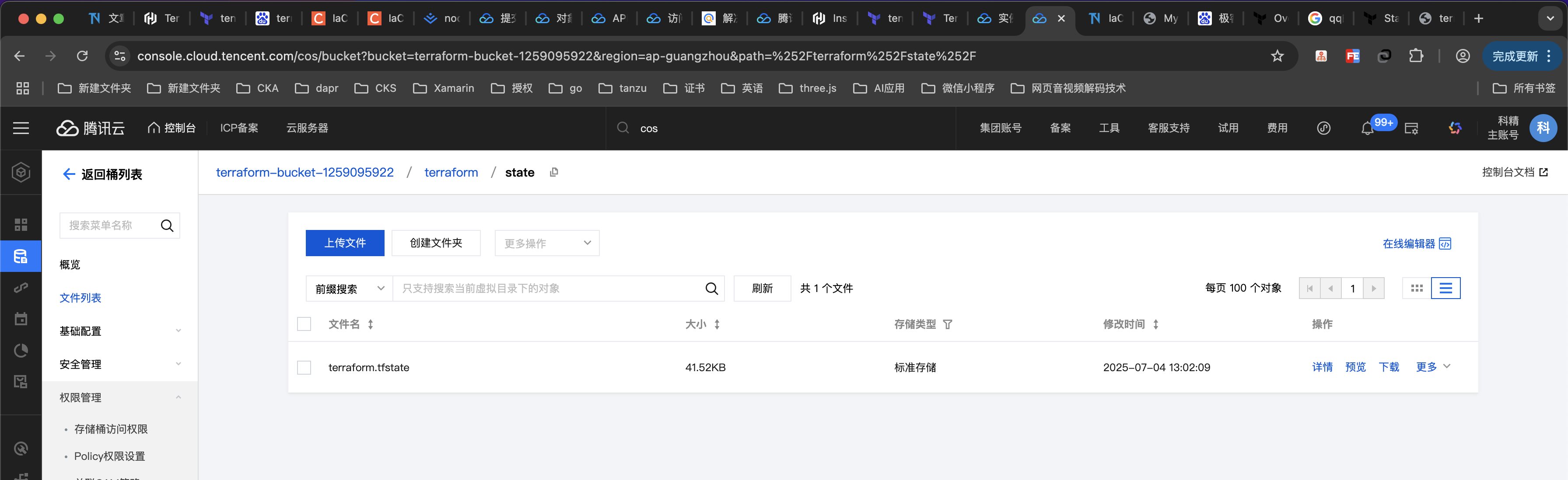Expand 安全管理 menu section
The image size is (1568, 480).
[120, 365]
